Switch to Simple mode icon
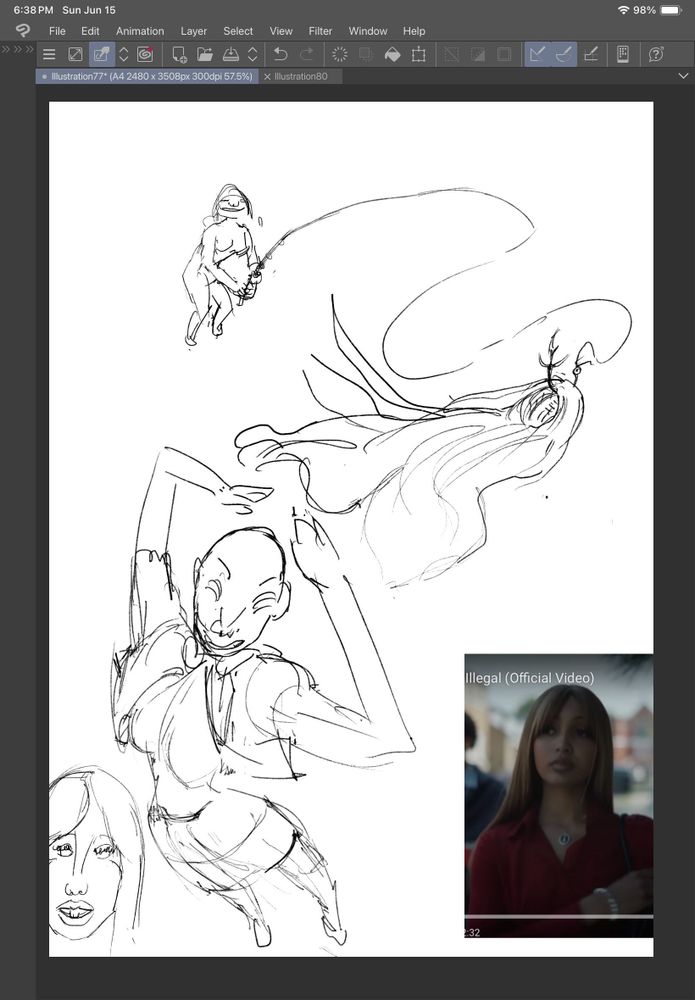Image resolution: width=695 pixels, height=1000 pixels. point(75,55)
